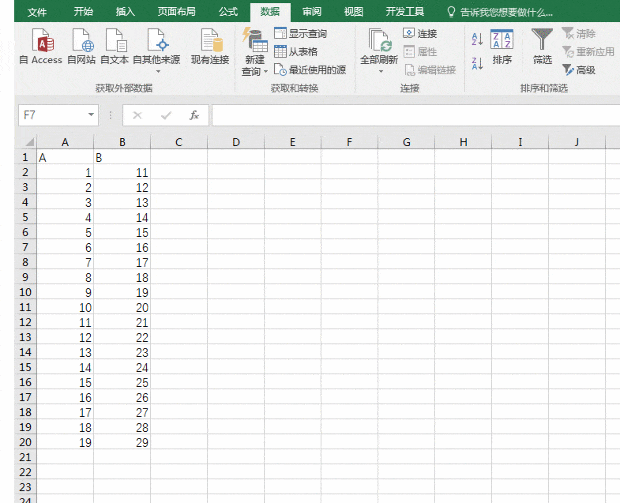
Task: Open the 文件 menu tab
Action: coord(37,12)
